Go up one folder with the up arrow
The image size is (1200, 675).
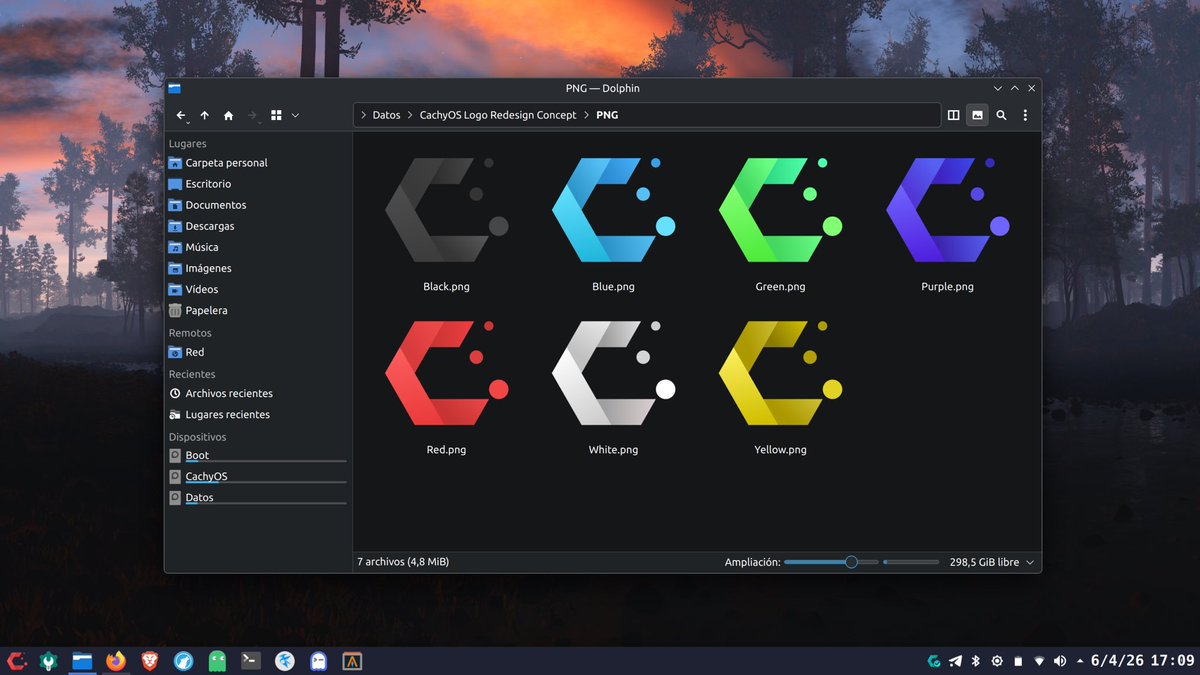(x=205, y=116)
